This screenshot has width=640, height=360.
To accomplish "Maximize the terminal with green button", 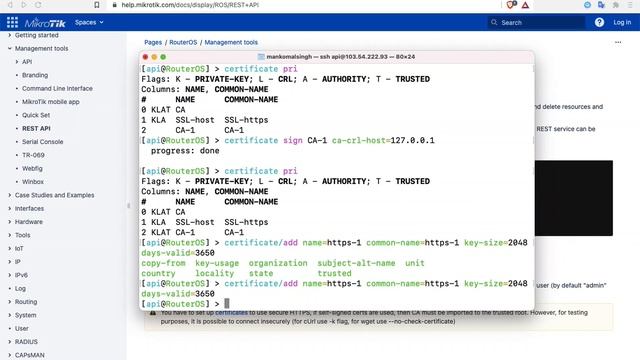I will 163,57.
